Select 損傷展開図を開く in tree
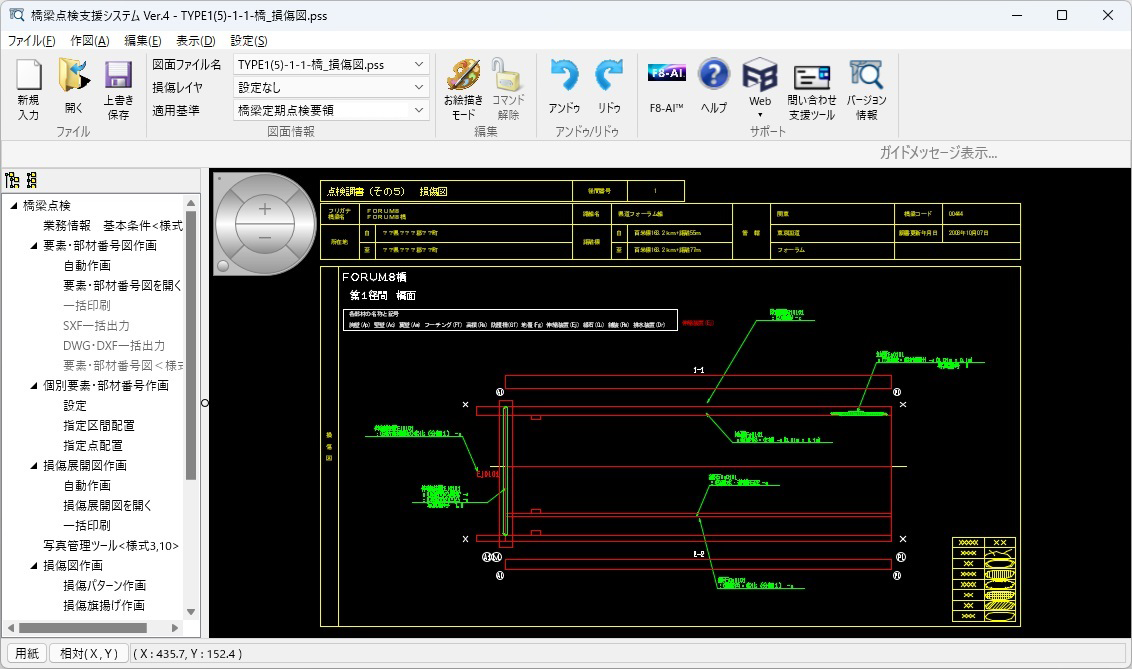The height and width of the screenshot is (669, 1132). tap(107, 505)
